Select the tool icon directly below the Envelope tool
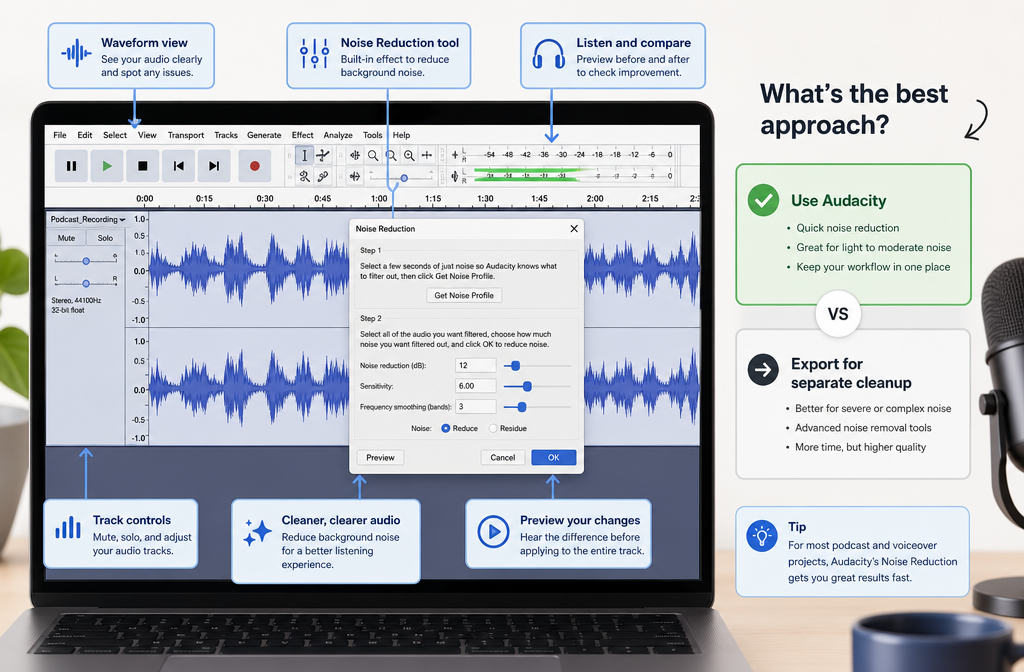1024x672 pixels. coord(323,176)
